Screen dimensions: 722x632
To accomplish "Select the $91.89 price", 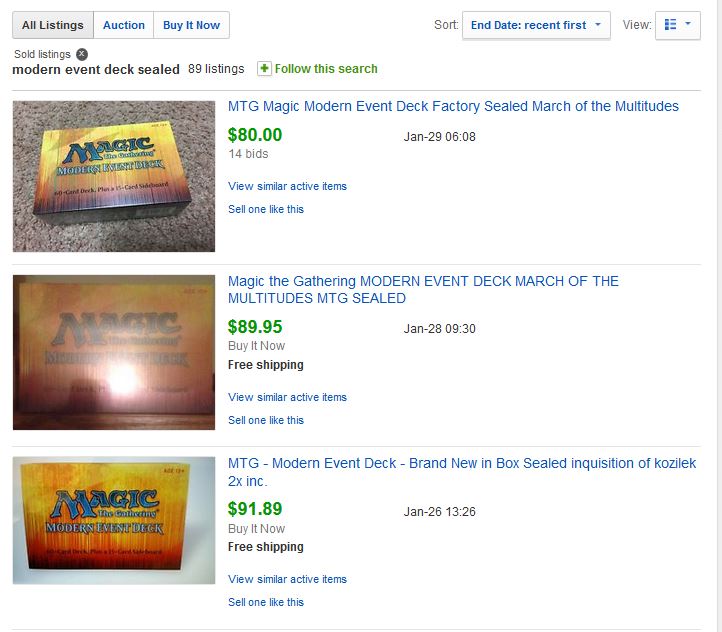I will click(255, 509).
